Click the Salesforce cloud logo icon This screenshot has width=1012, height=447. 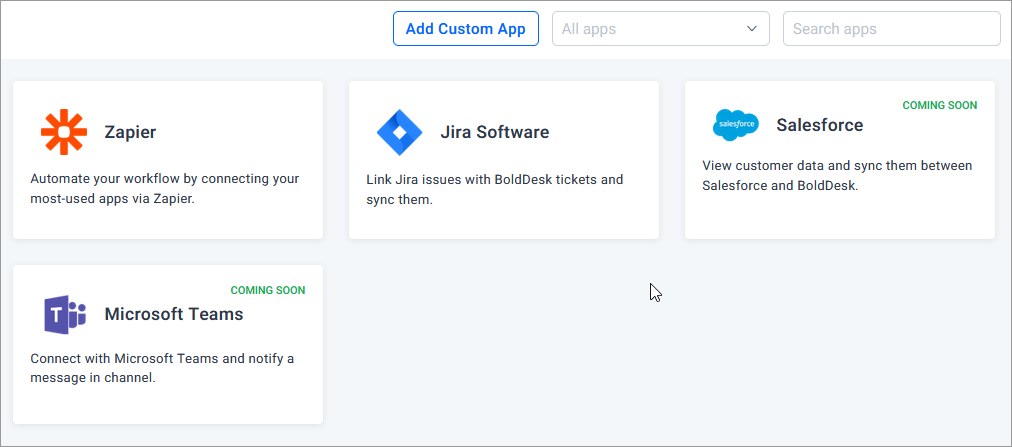click(x=736, y=125)
